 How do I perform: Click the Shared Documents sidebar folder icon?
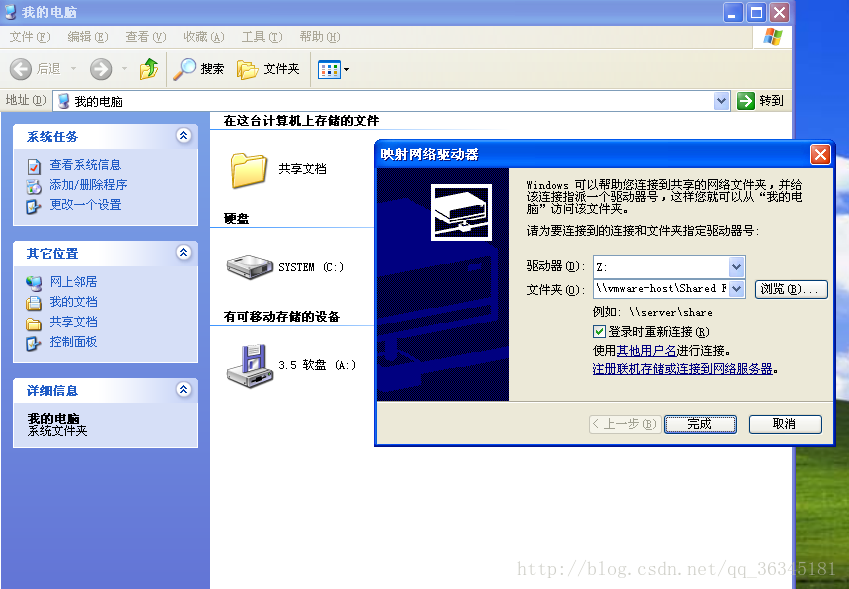point(34,324)
